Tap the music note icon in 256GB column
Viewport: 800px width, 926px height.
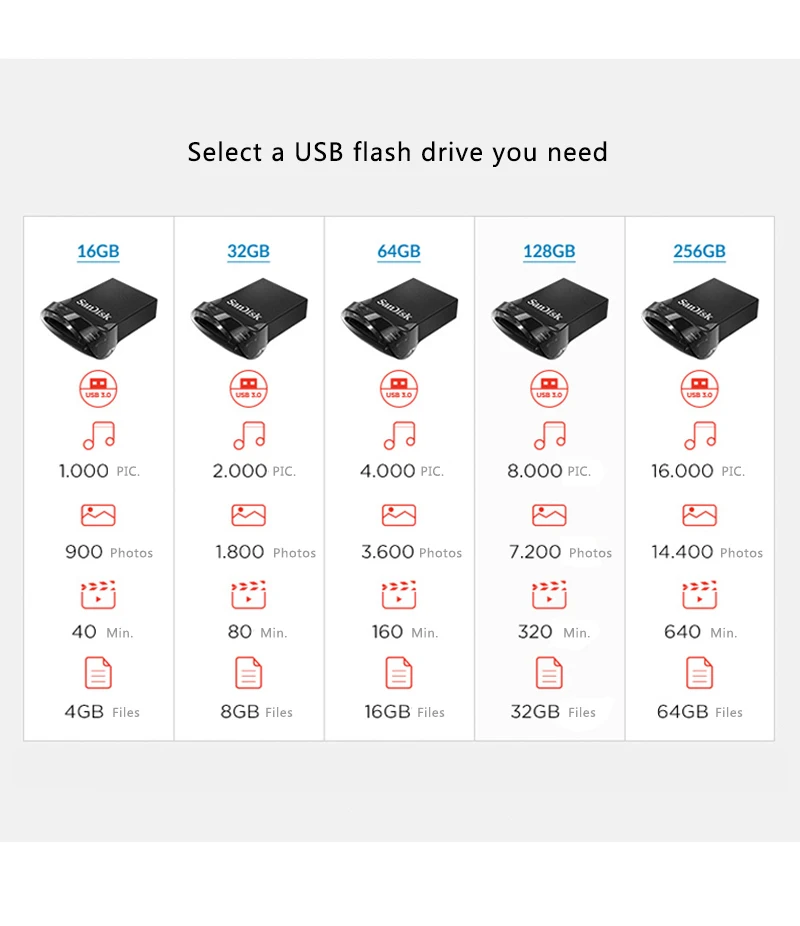[700, 436]
